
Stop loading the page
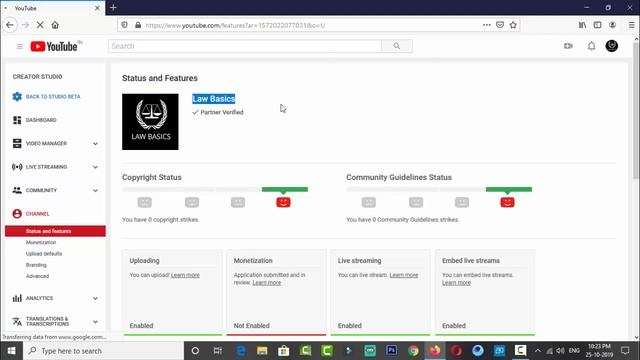[x=40, y=25]
